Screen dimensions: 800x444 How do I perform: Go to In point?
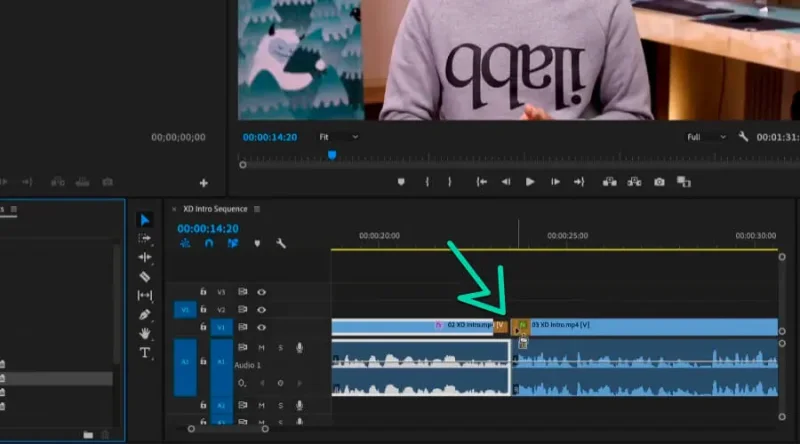481,182
